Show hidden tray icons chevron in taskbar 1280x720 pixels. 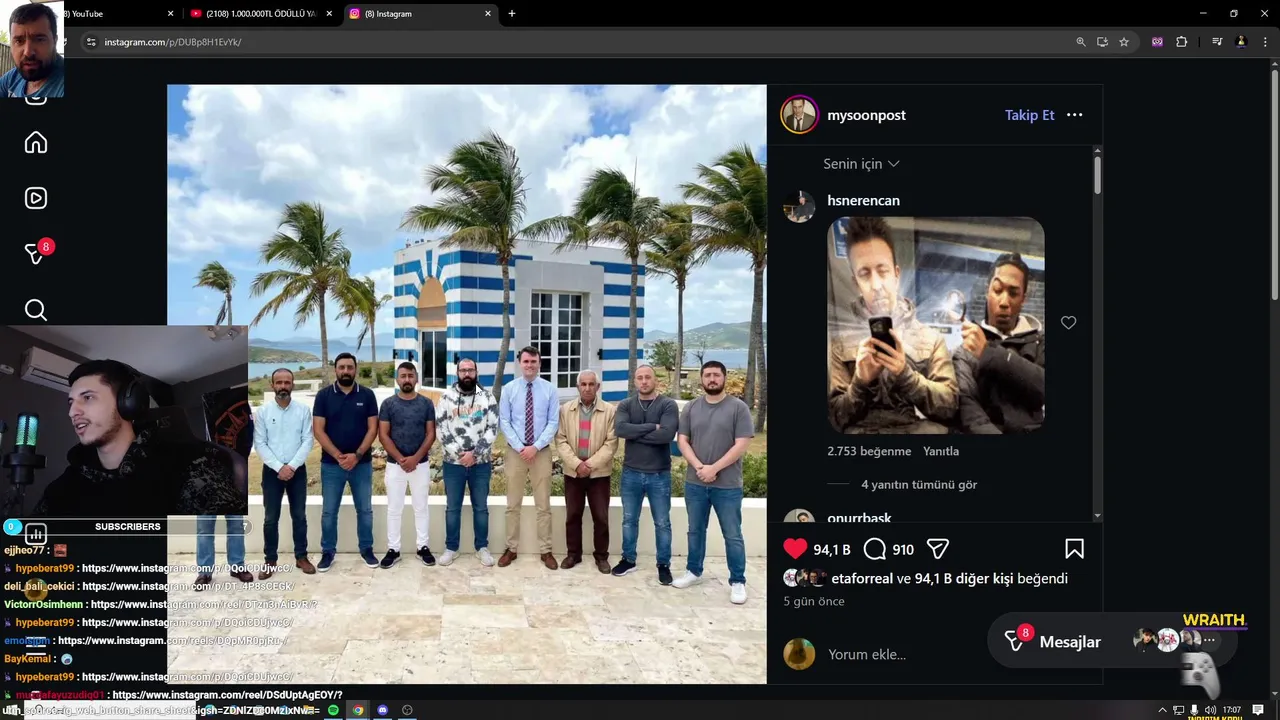(x=1149, y=710)
